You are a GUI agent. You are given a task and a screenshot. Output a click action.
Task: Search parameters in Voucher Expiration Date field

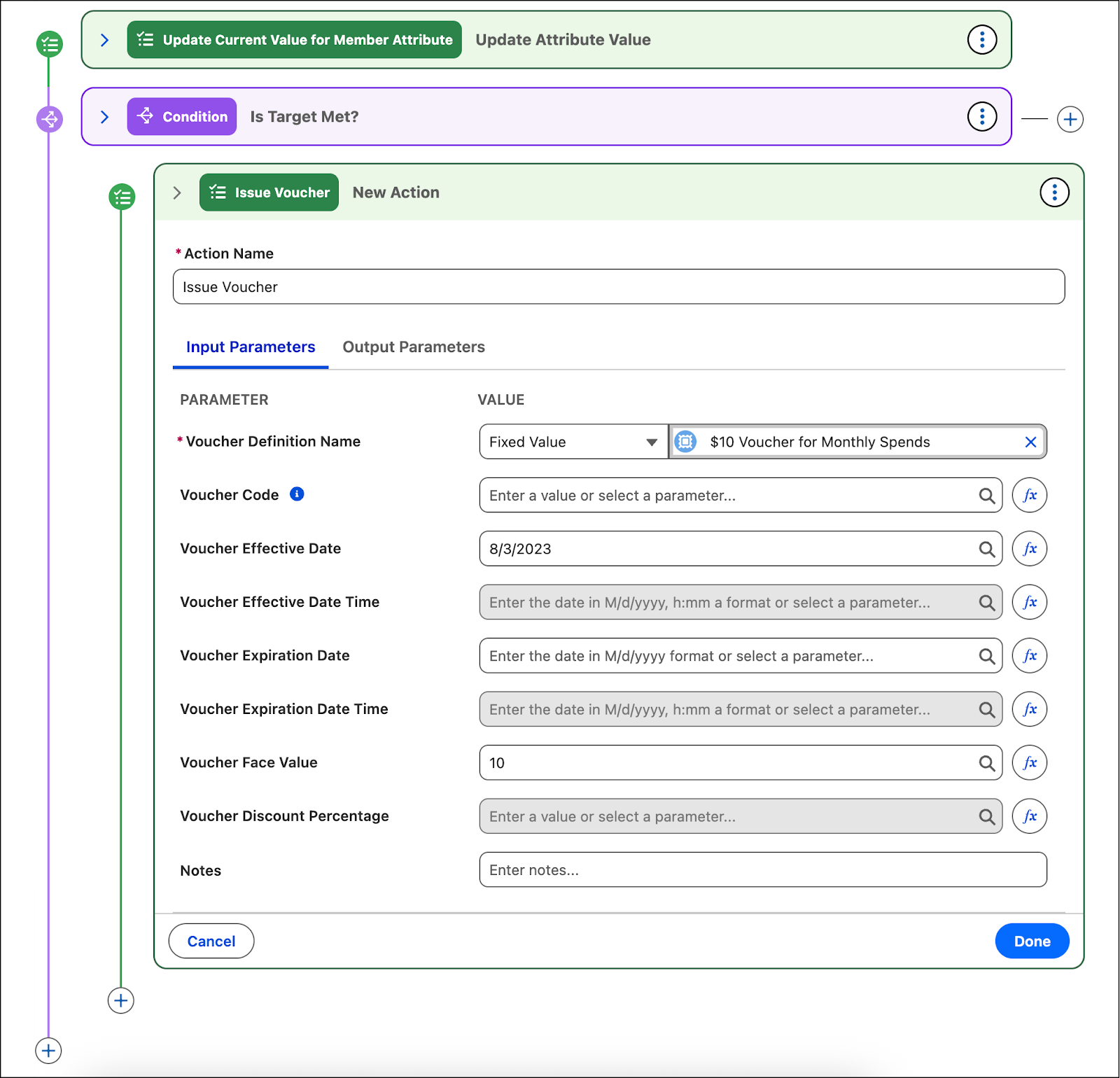pos(987,656)
